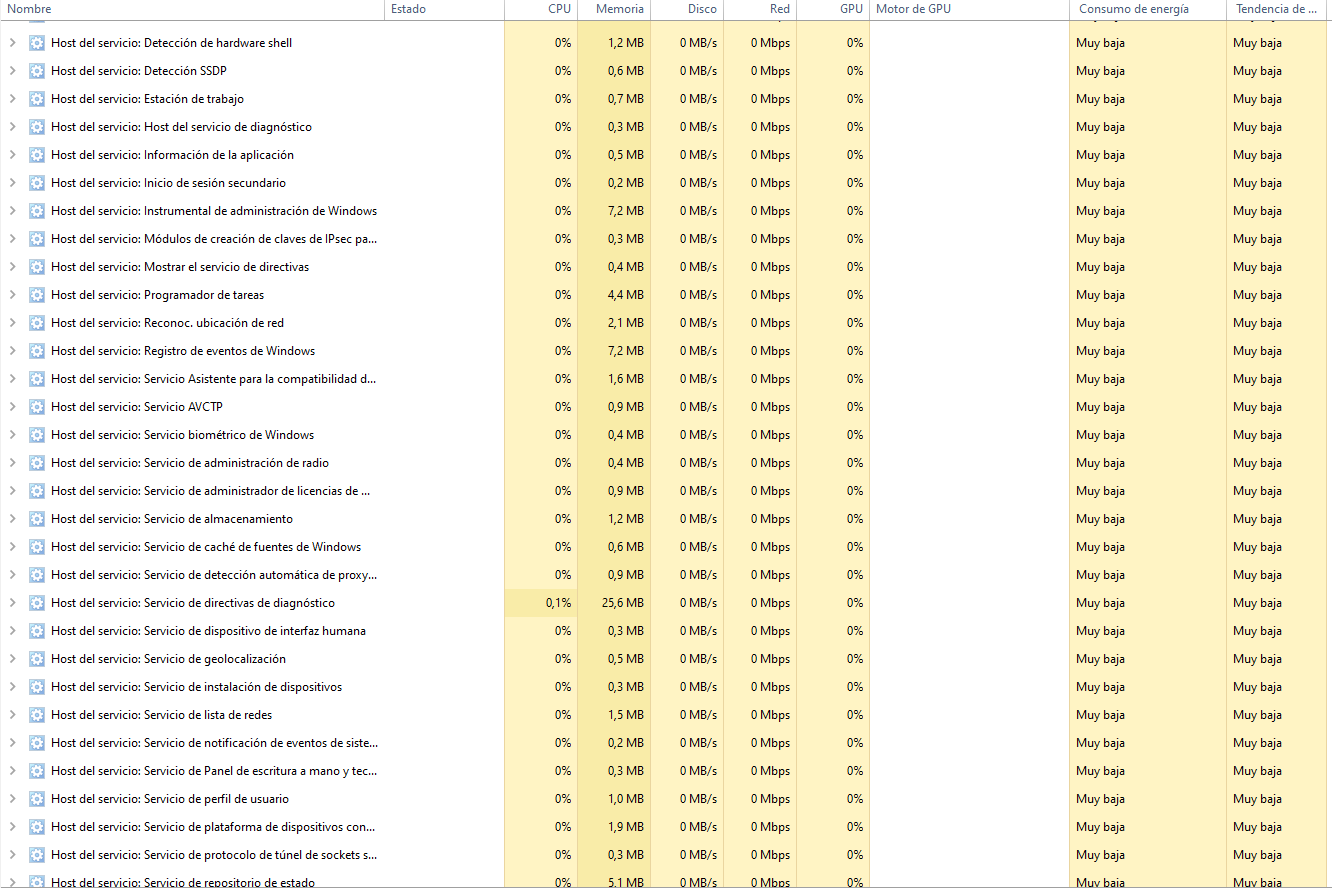This screenshot has width=1332, height=895.
Task: Select 'Host del servicio: Servicio de lista de redes'
Action: pos(162,715)
